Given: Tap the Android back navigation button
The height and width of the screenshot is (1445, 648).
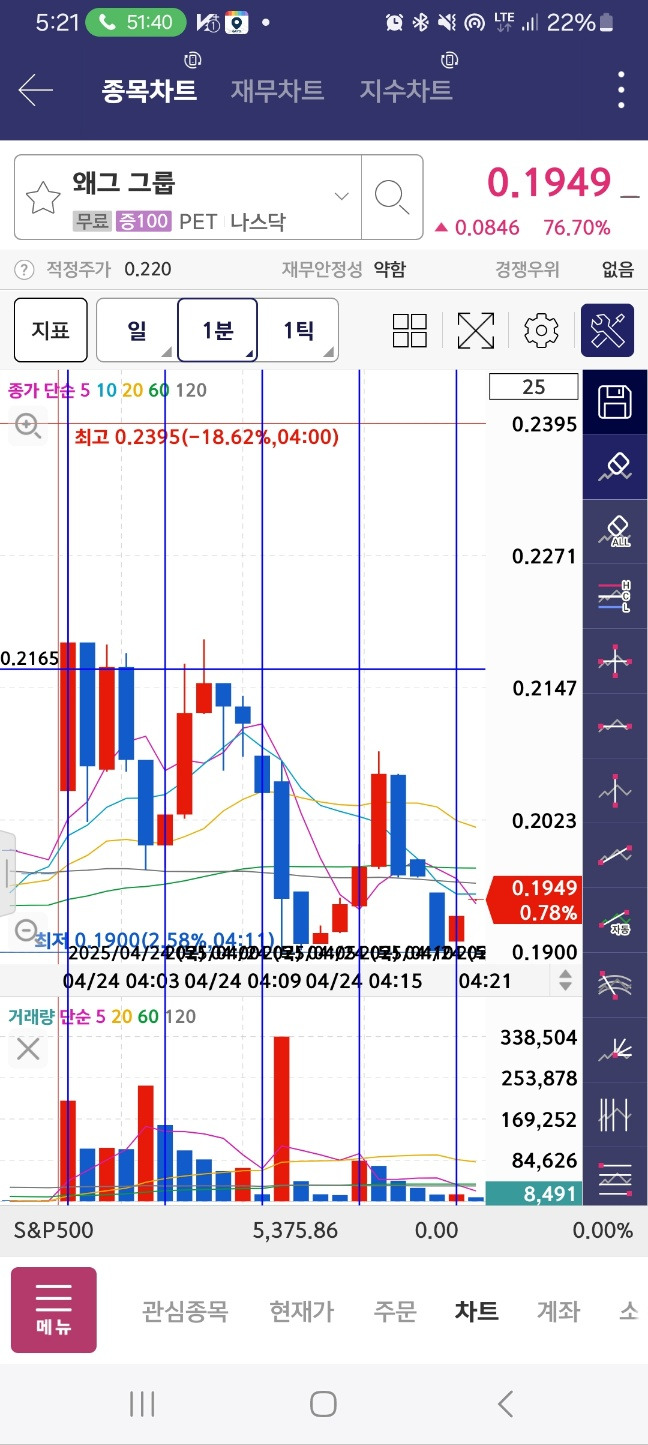Looking at the screenshot, I should pyautogui.click(x=505, y=1404).
